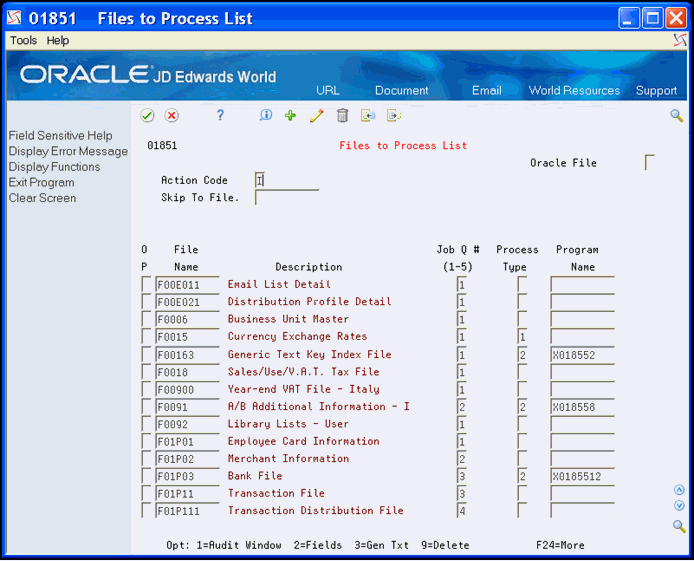Open the blue question mark help icon
The image size is (694, 561).
coord(220,116)
